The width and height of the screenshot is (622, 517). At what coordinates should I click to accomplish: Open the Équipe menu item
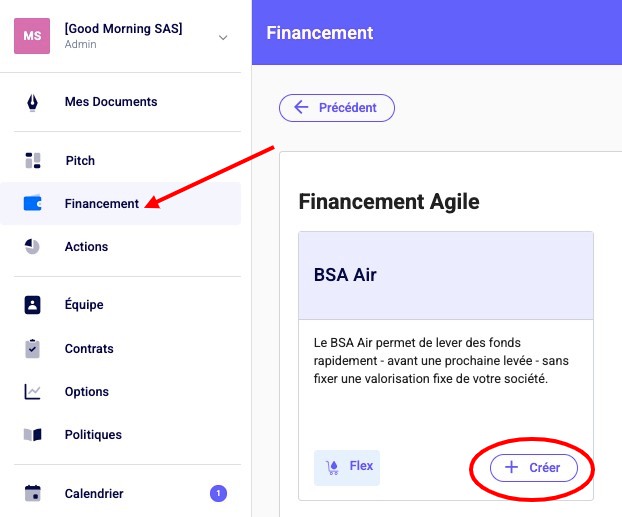[84, 305]
